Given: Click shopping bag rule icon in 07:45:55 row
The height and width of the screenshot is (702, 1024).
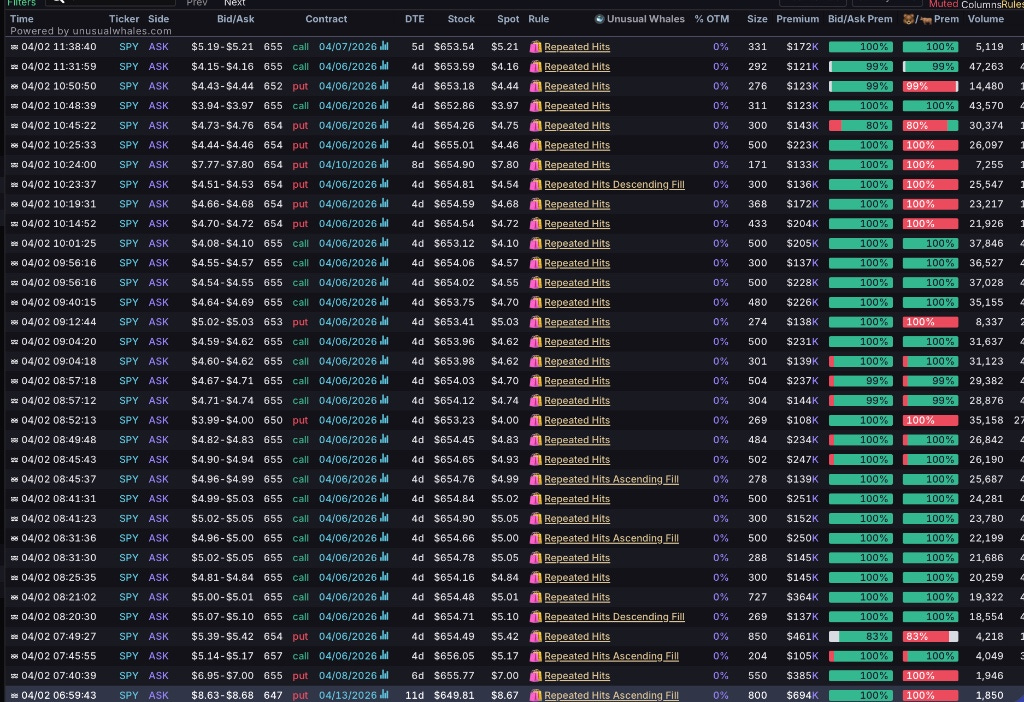Looking at the screenshot, I should (536, 656).
